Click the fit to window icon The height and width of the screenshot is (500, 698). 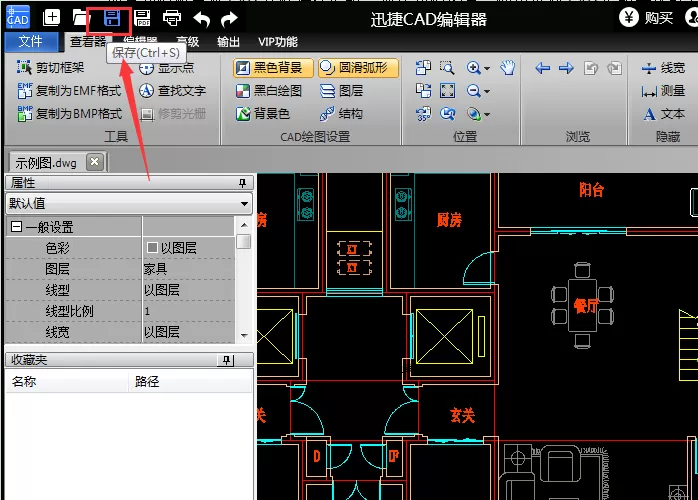point(447,91)
